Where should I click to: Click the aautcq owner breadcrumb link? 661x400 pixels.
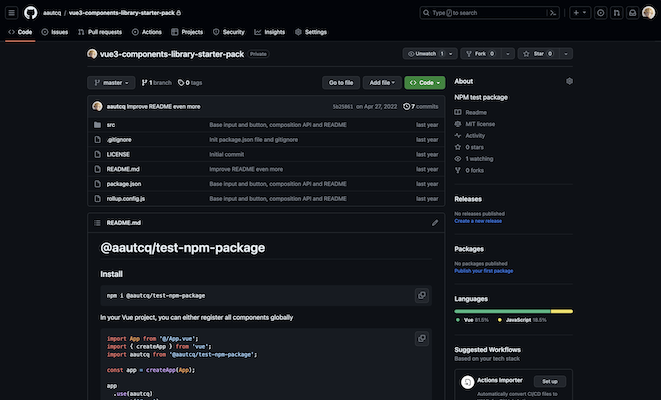52,13
